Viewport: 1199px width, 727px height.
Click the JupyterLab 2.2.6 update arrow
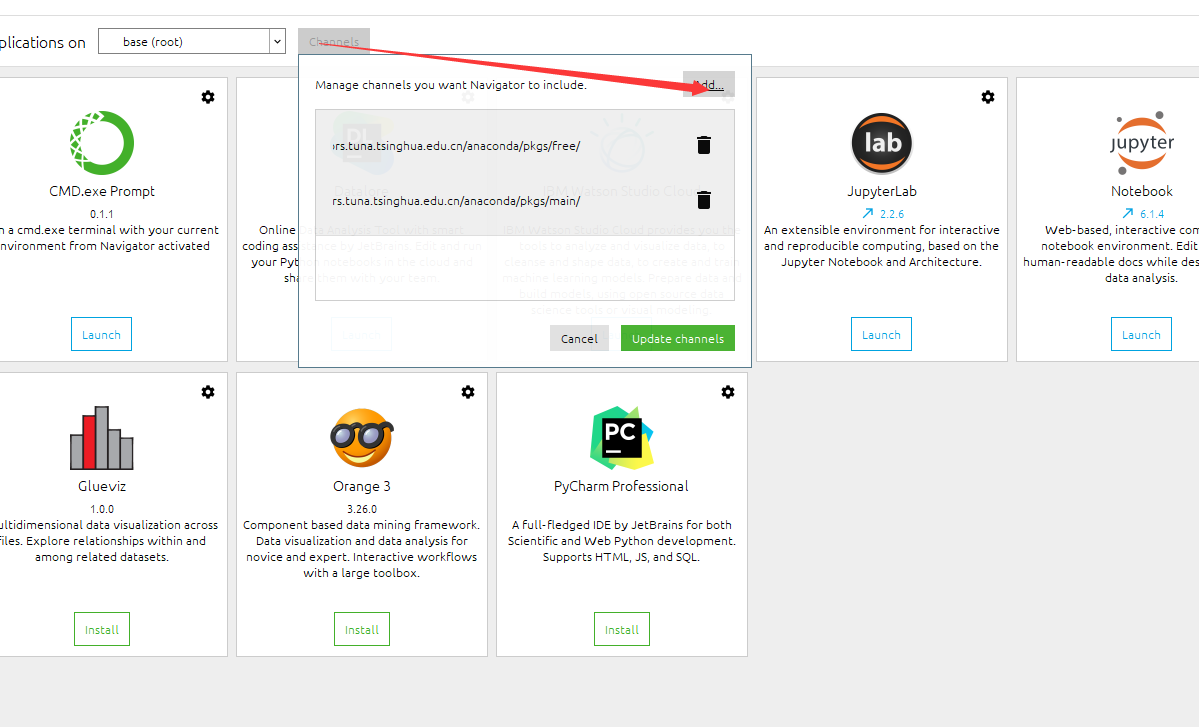pos(868,214)
